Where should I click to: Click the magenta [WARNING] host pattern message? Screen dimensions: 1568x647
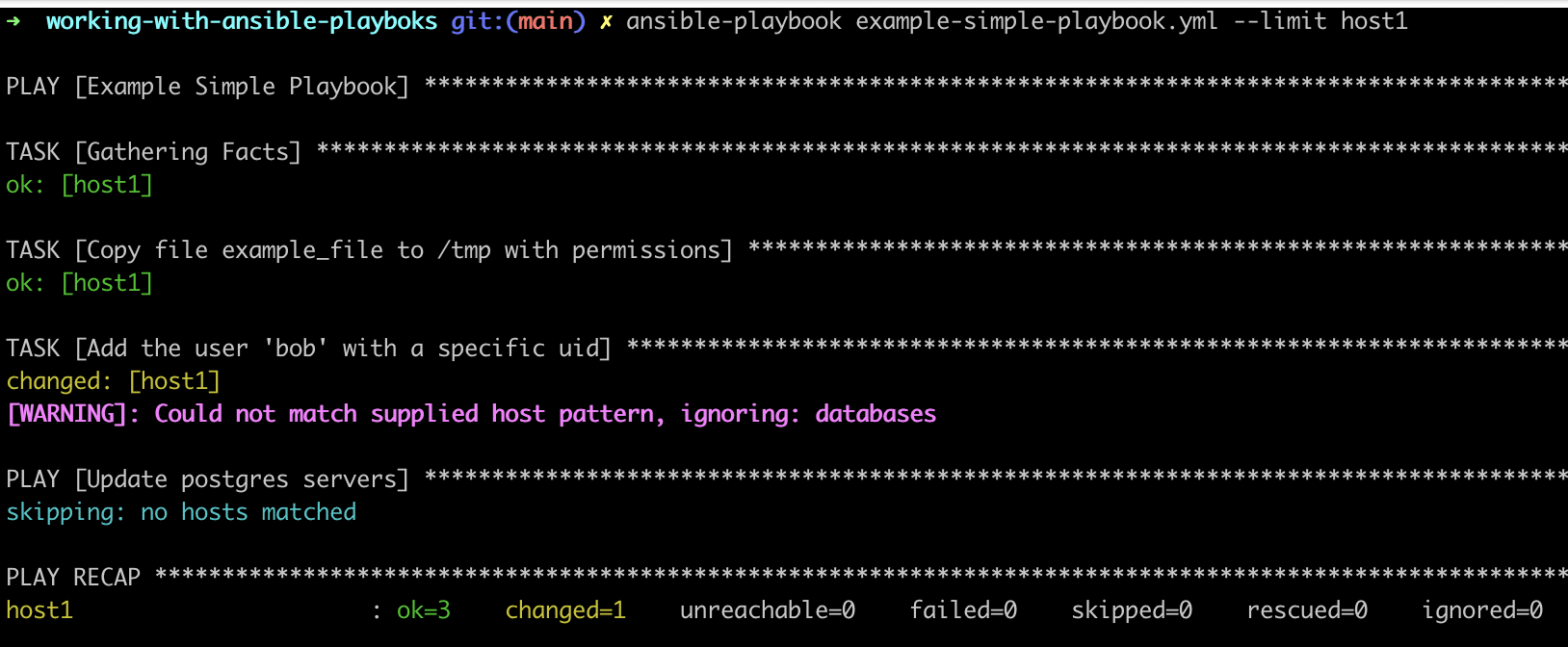coord(471,414)
